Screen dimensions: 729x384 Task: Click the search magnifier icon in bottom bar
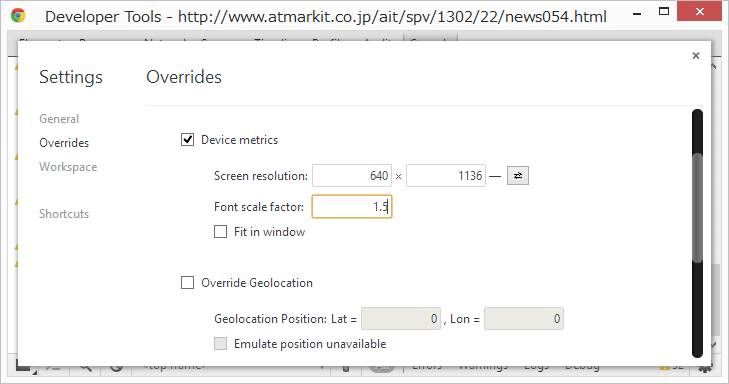tap(85, 367)
